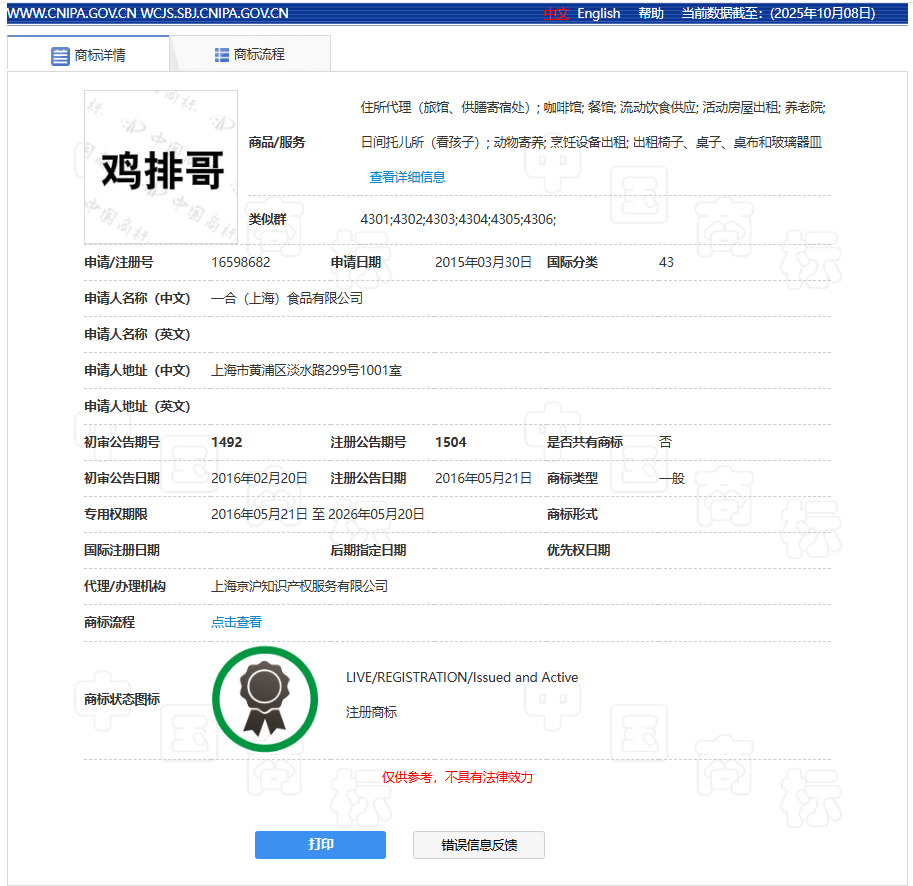Open the 鸡排哥 trademark image
The image size is (913, 886).
click(x=161, y=168)
